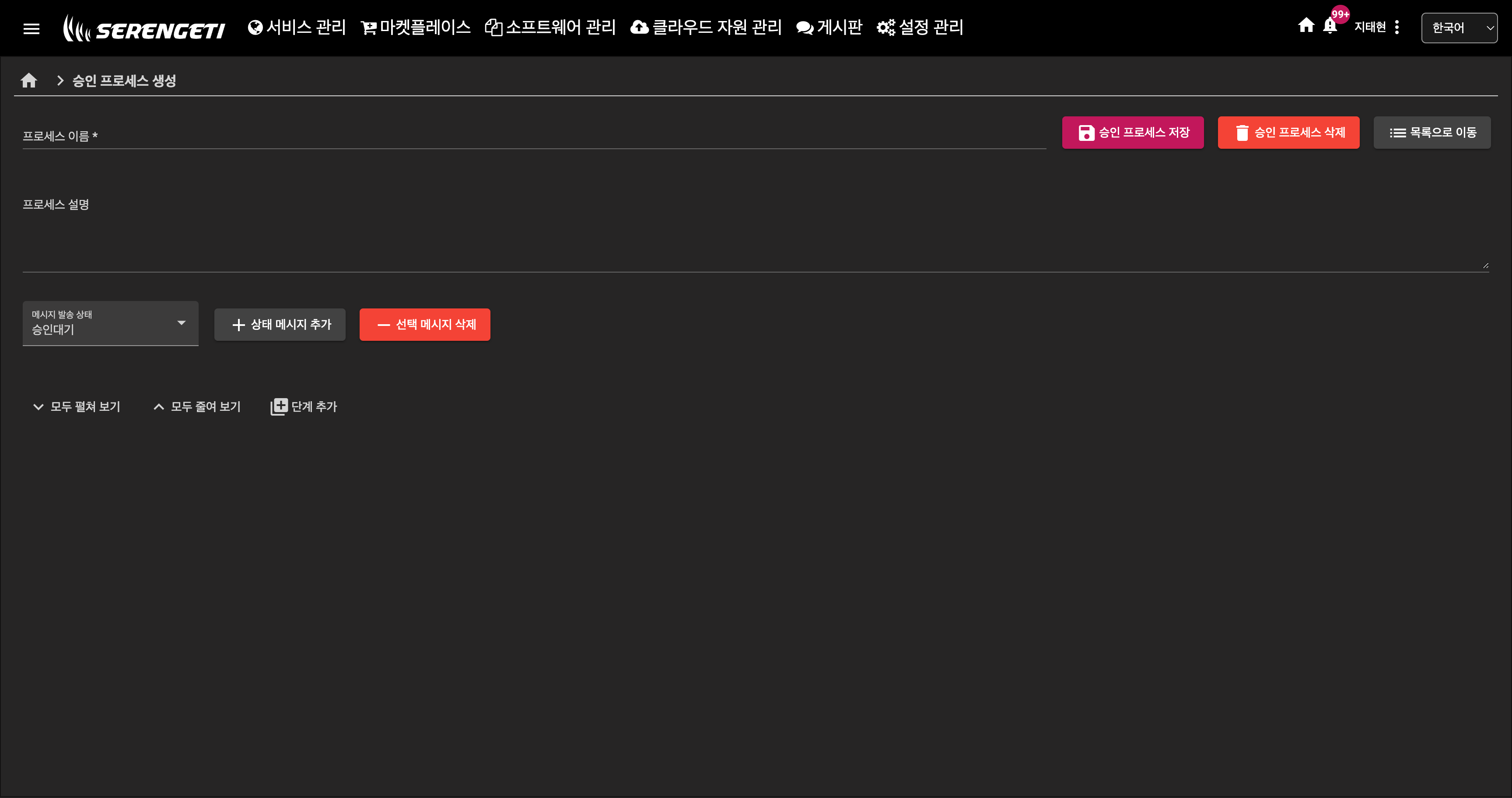Open the 클라우드 자원 관리 menu
The width and height of the screenshot is (1512, 798).
(x=706, y=27)
